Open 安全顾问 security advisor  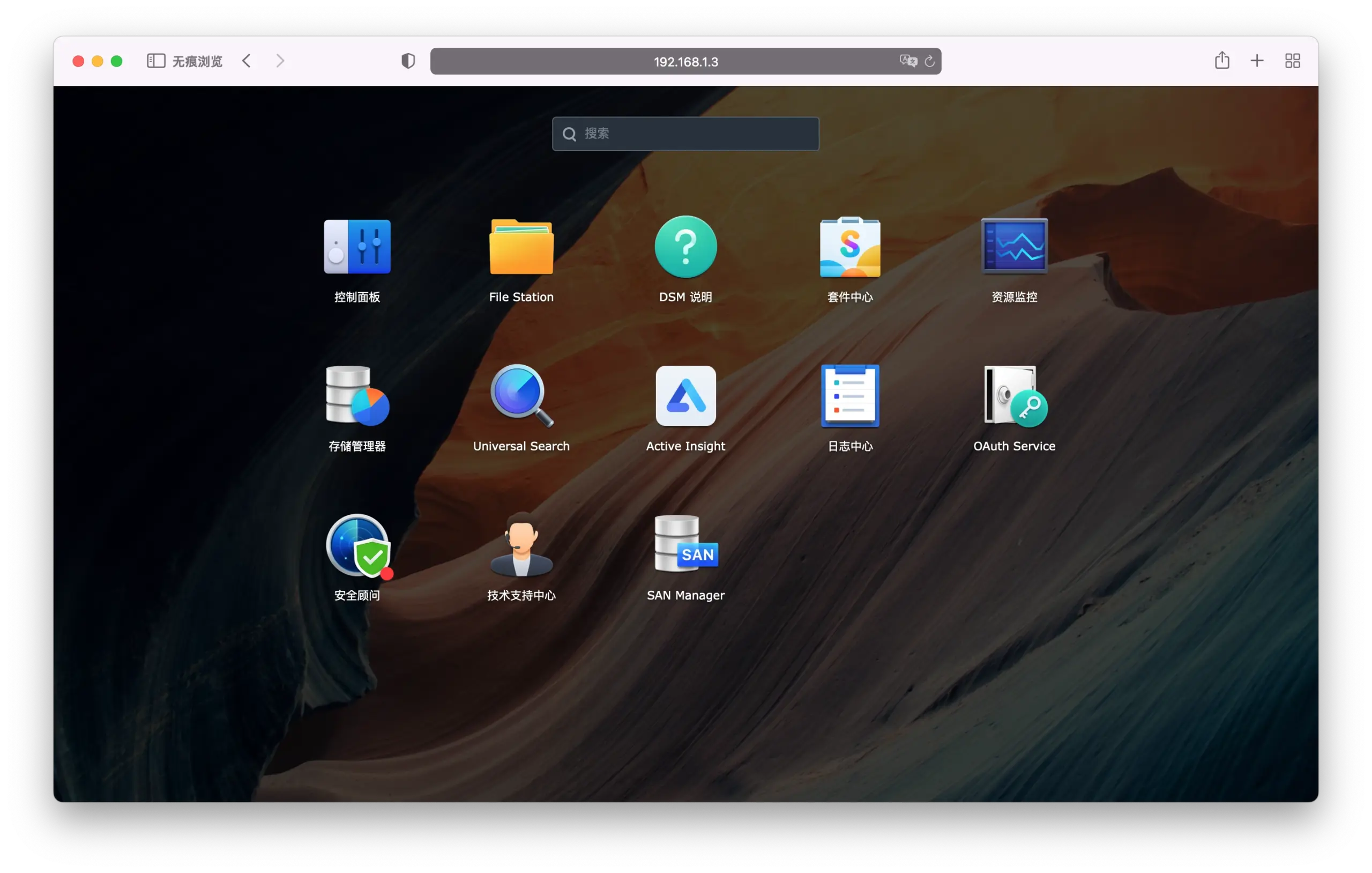[x=358, y=546]
